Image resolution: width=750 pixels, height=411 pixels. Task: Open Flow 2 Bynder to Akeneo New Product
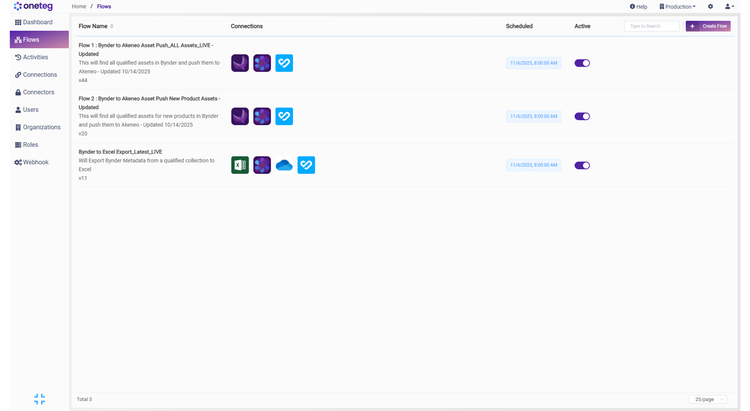149,103
